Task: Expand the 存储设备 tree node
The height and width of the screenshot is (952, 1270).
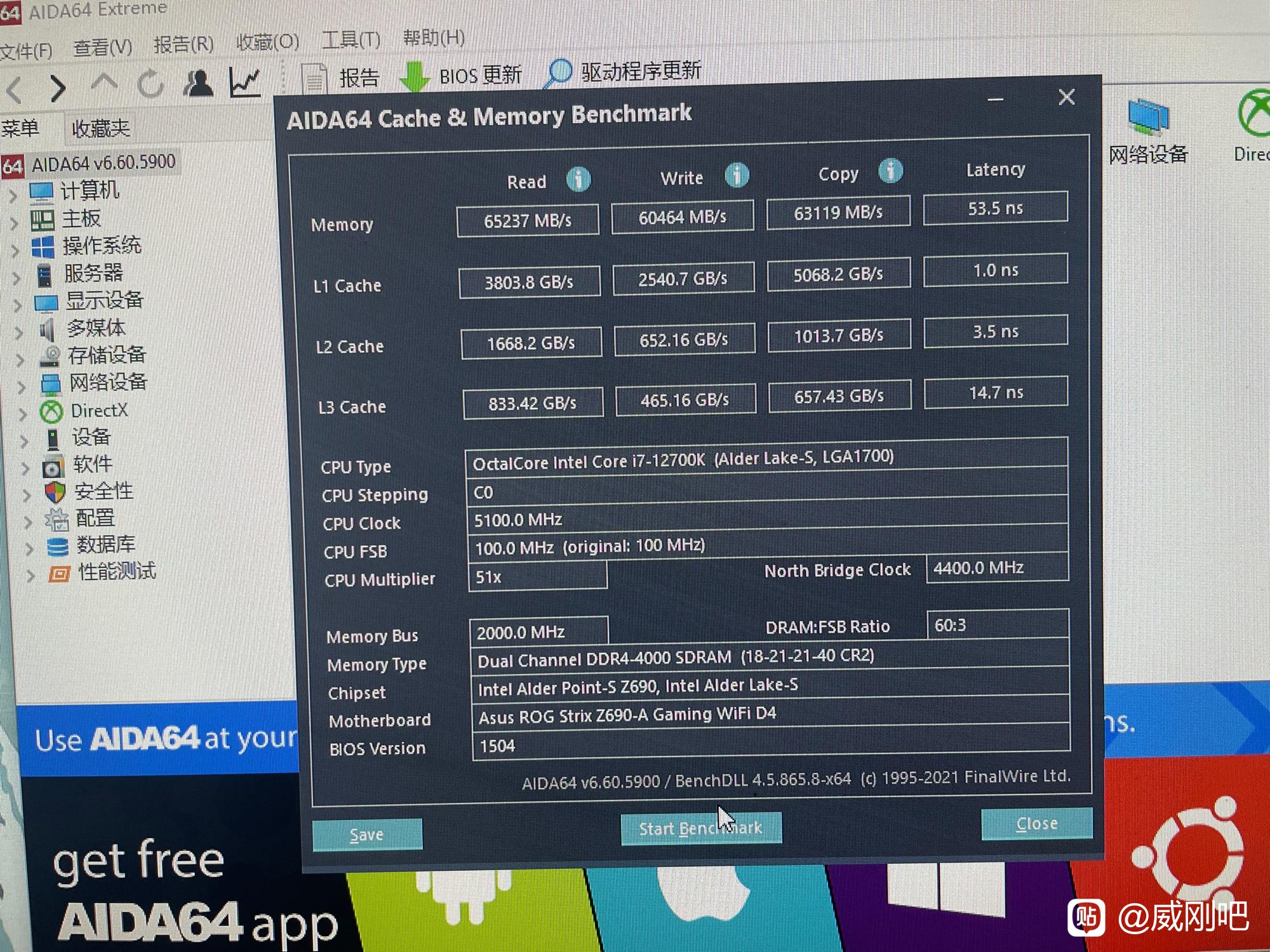Action: (x=20, y=360)
